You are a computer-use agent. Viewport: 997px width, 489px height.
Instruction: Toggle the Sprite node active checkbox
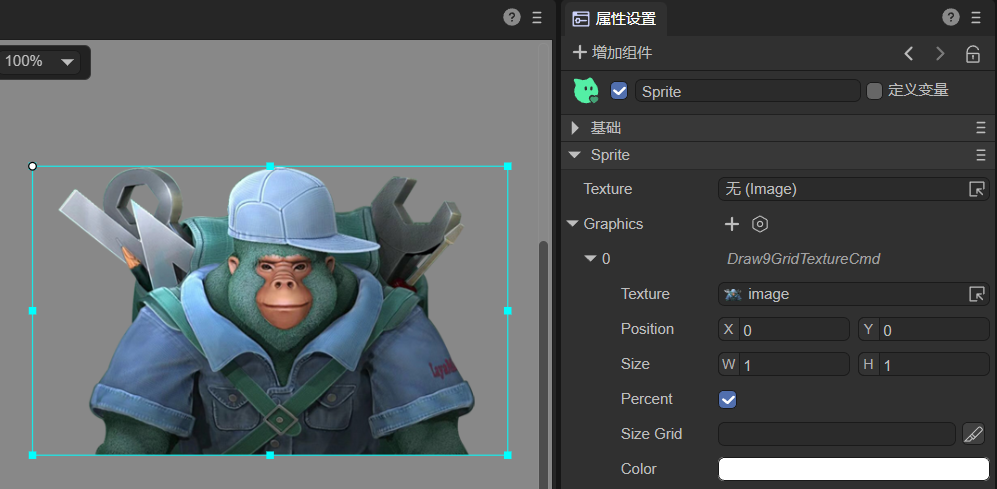click(x=619, y=91)
